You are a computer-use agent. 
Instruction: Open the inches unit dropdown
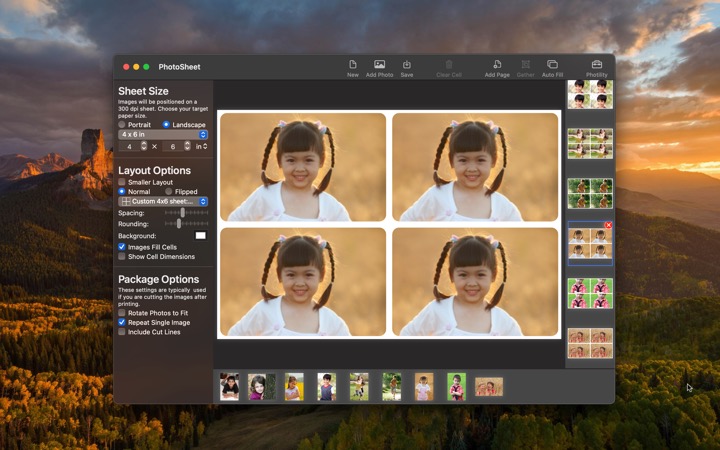click(202, 146)
